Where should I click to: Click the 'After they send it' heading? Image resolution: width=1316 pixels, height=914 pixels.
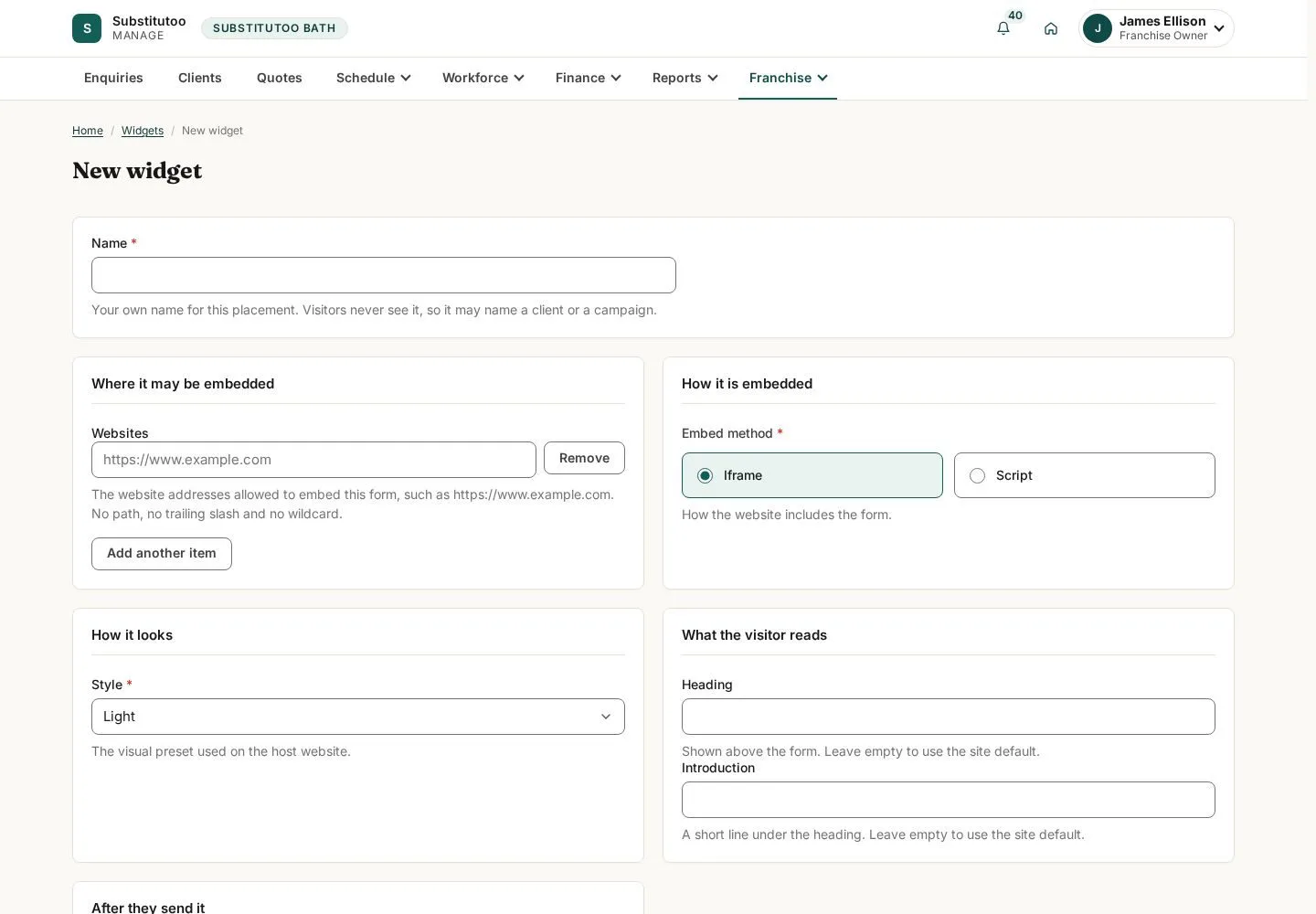[x=148, y=908]
